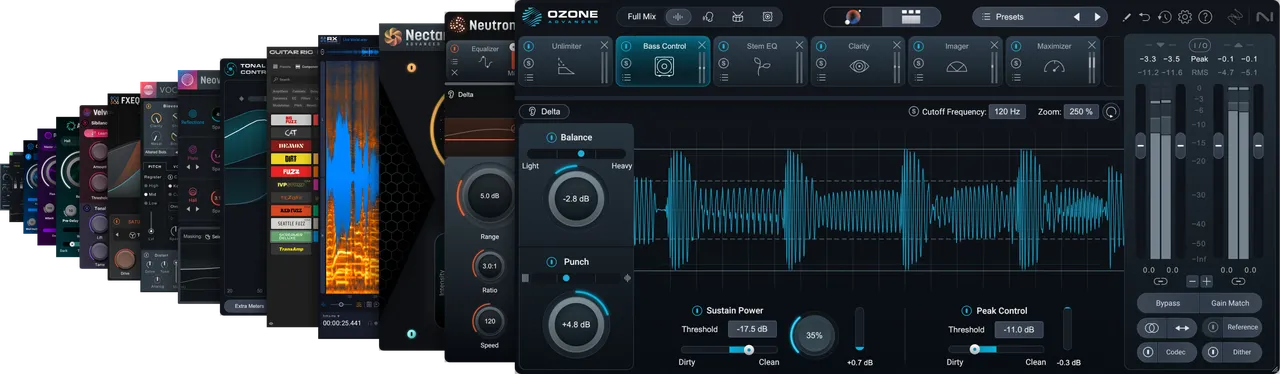Solo the Maximizer module
Screen dimensions: 1280x374
coord(1016,62)
